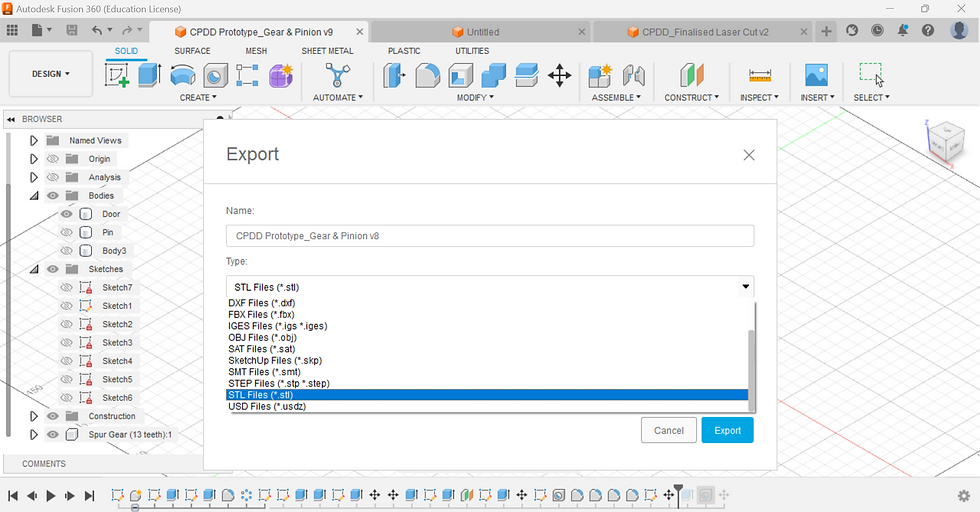Toggle visibility of Spur Gear (13 teeth):1
Viewport: 980px width, 512px height.
[x=53, y=434]
